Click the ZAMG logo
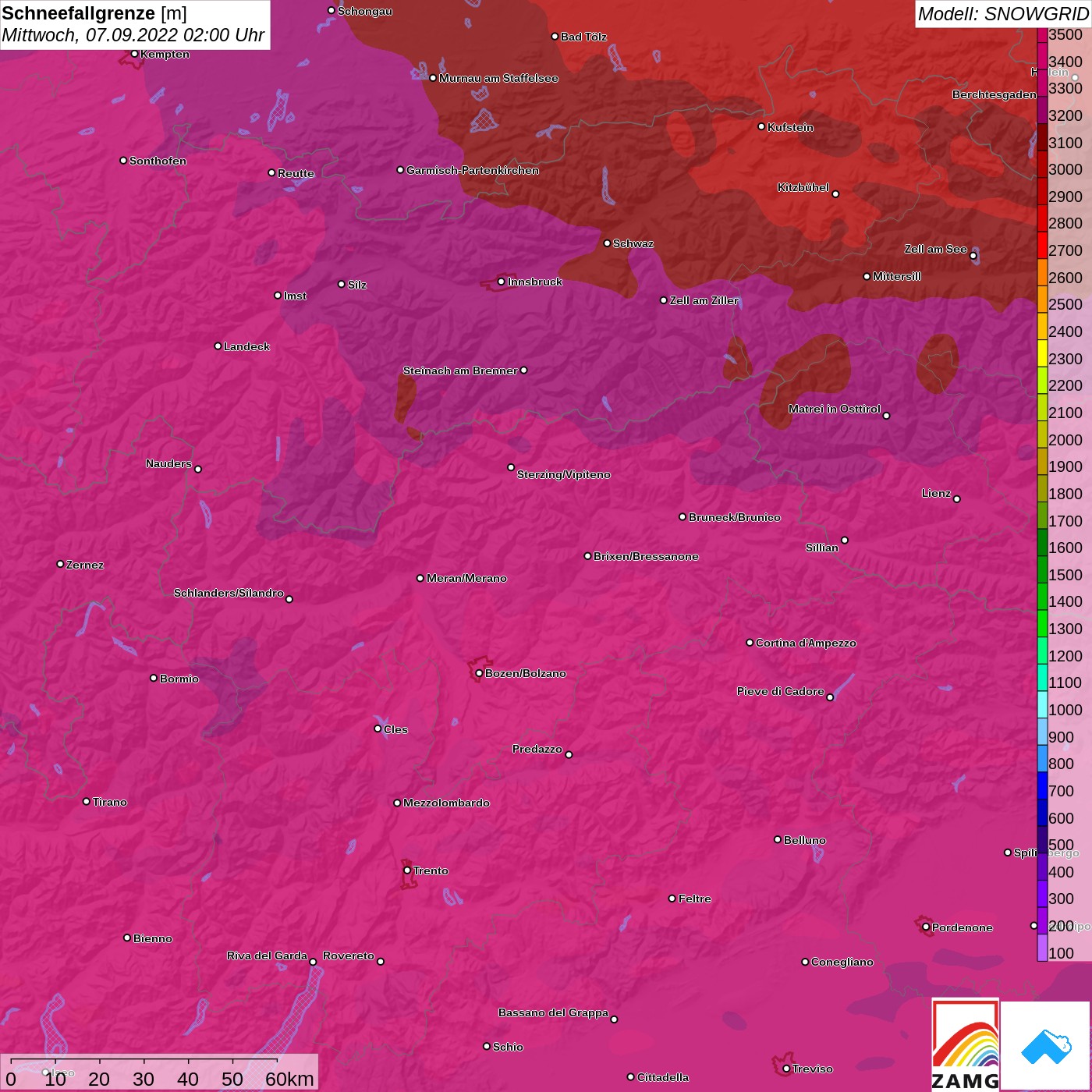 tap(965, 1045)
